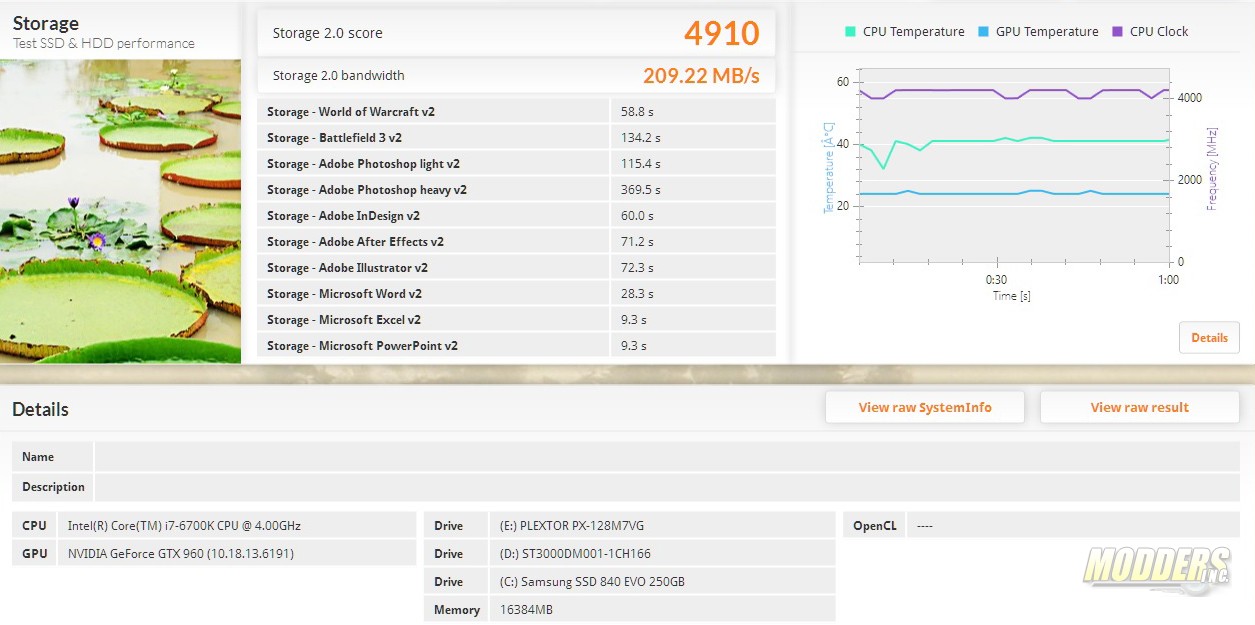Screen dimensions: 1255x625
Task: Select Adobe Illustrator v2 row
Action: [x=516, y=267]
